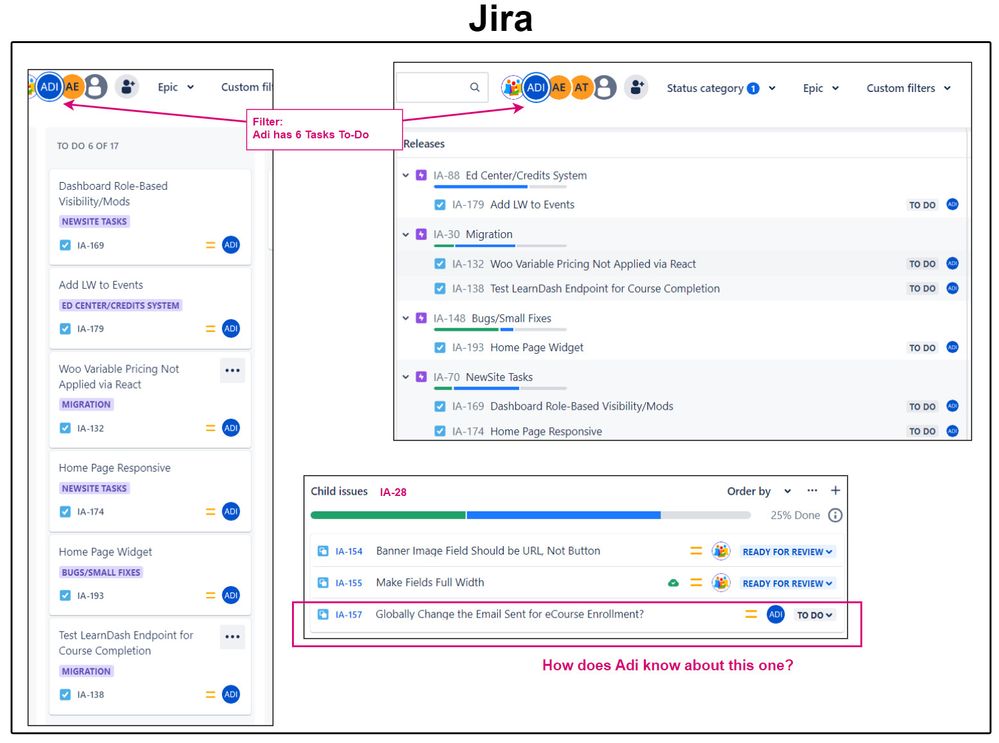Click the green cloud deployment icon on IA-155
Viewport: 999px width, 743px height.
coord(673,583)
